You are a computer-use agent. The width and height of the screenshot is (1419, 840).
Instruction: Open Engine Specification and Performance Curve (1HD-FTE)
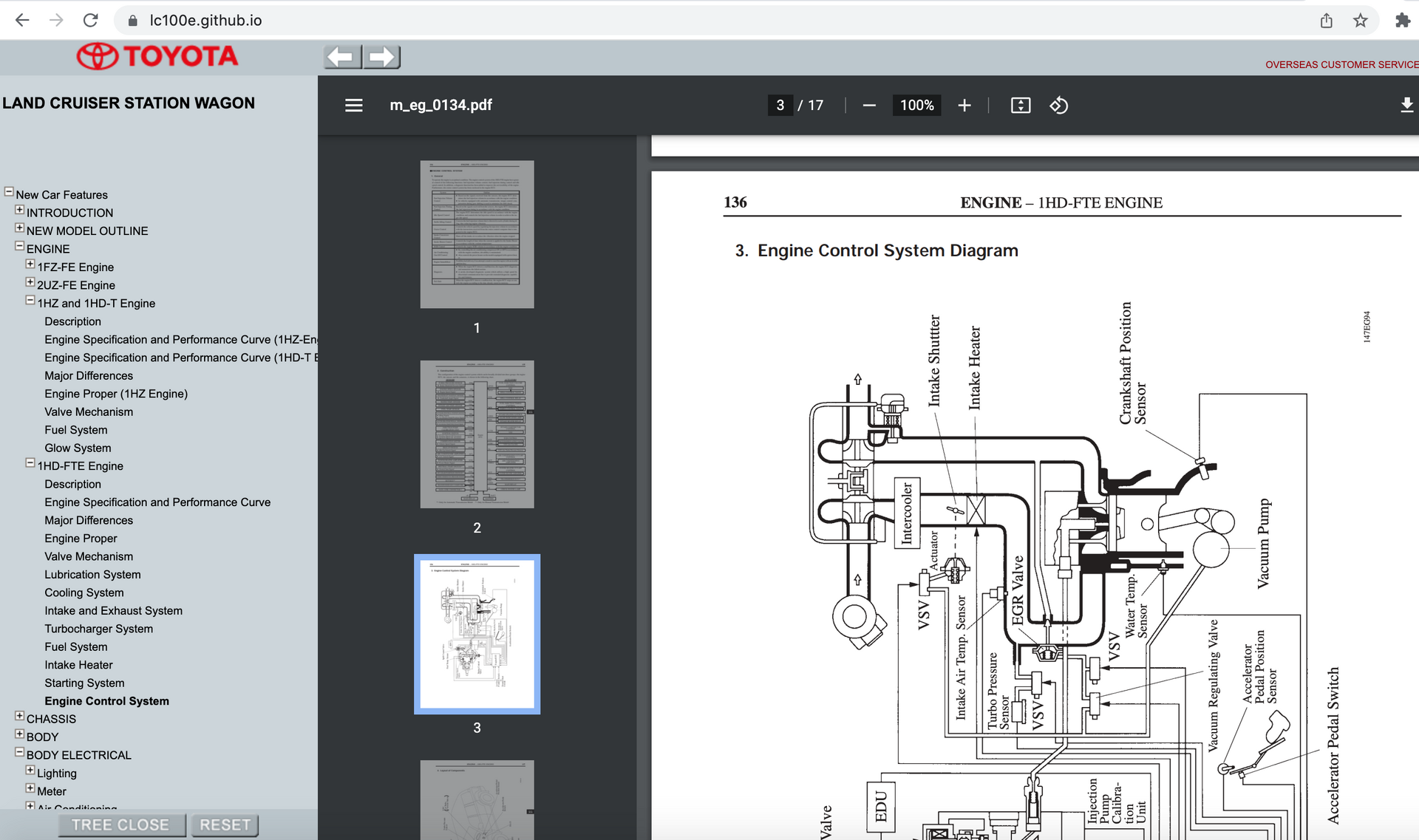point(157,502)
